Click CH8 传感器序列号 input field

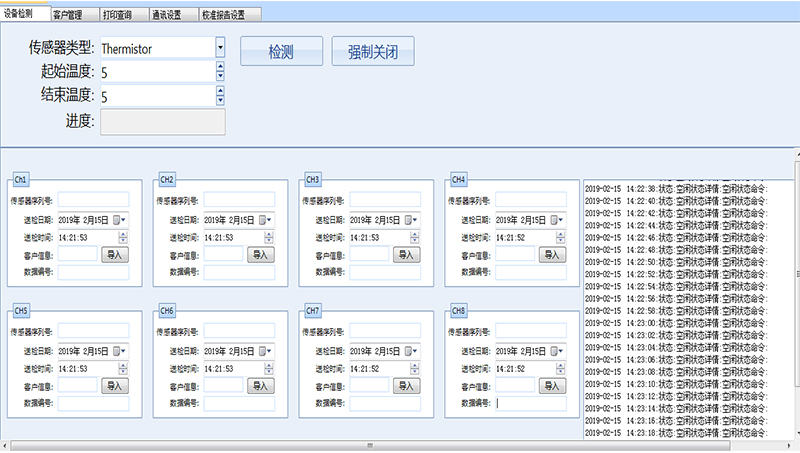pyautogui.click(x=531, y=331)
